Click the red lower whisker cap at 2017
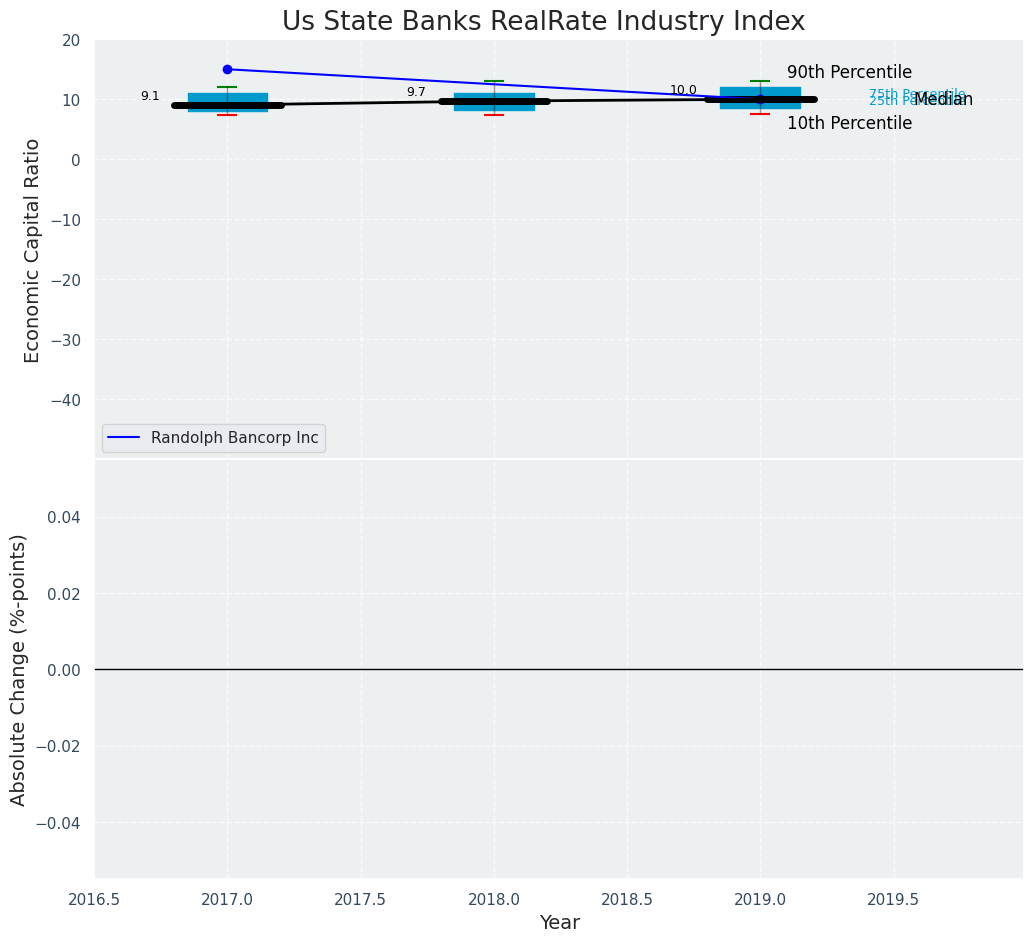 (x=227, y=115)
